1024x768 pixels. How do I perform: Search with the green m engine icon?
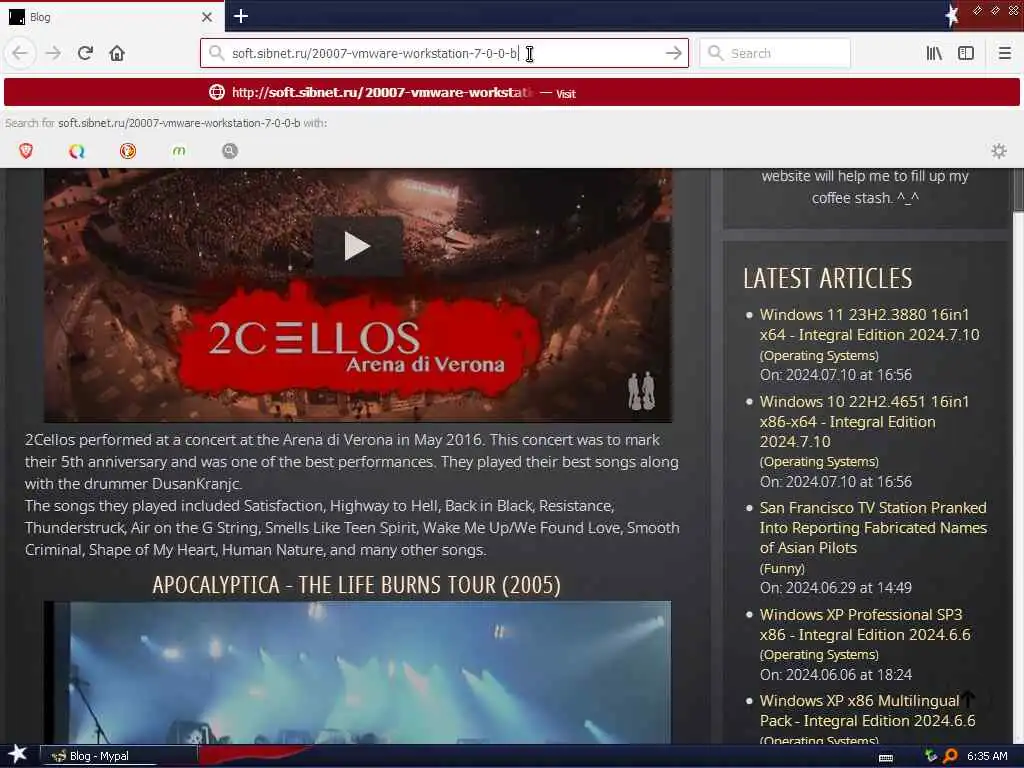pyautogui.click(x=179, y=152)
